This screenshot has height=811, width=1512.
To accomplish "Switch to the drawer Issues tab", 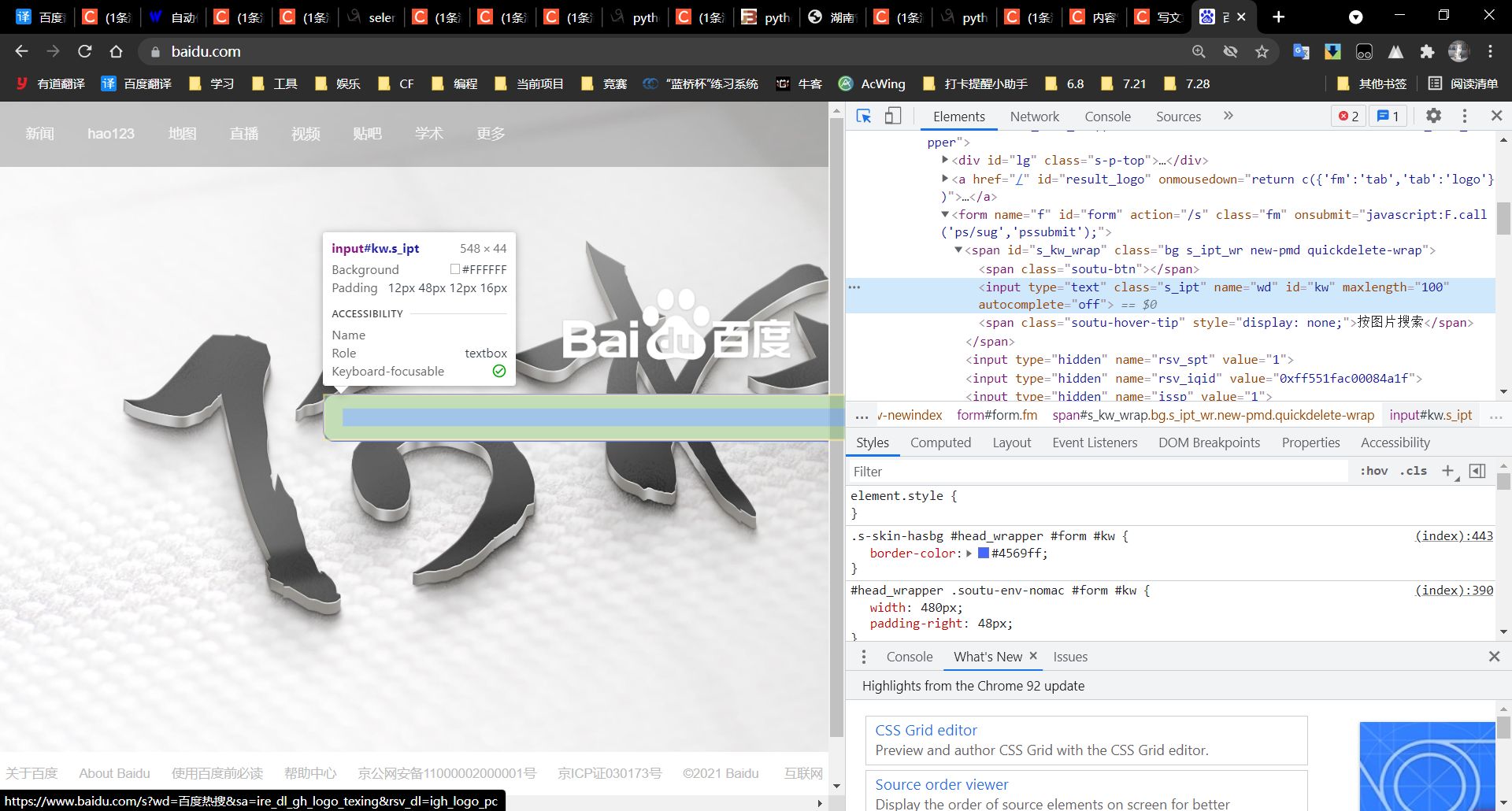I will click(x=1070, y=657).
